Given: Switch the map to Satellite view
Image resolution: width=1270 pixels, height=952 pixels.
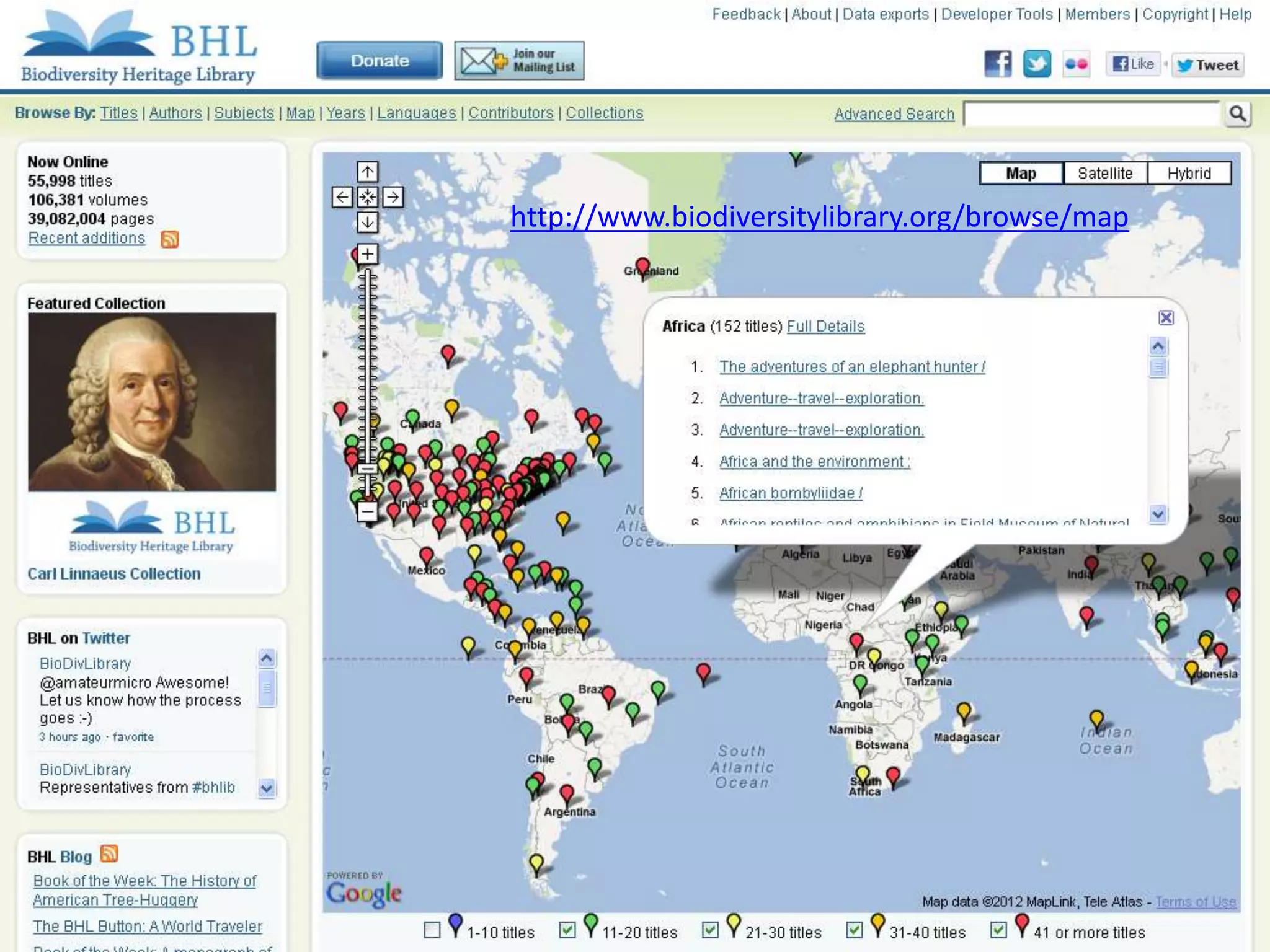Looking at the screenshot, I should pyautogui.click(x=1105, y=173).
